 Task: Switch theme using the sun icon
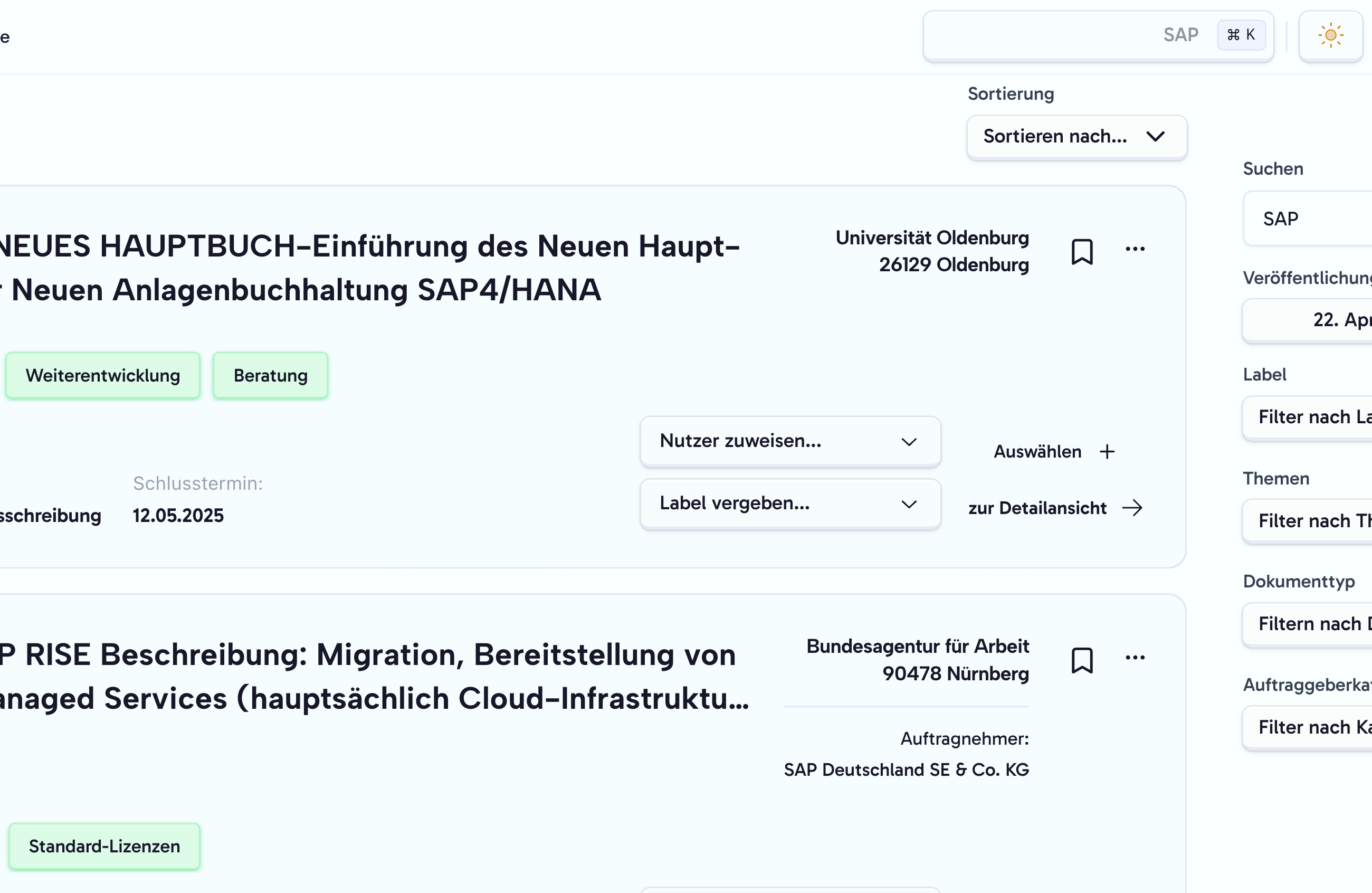pyautogui.click(x=1330, y=35)
